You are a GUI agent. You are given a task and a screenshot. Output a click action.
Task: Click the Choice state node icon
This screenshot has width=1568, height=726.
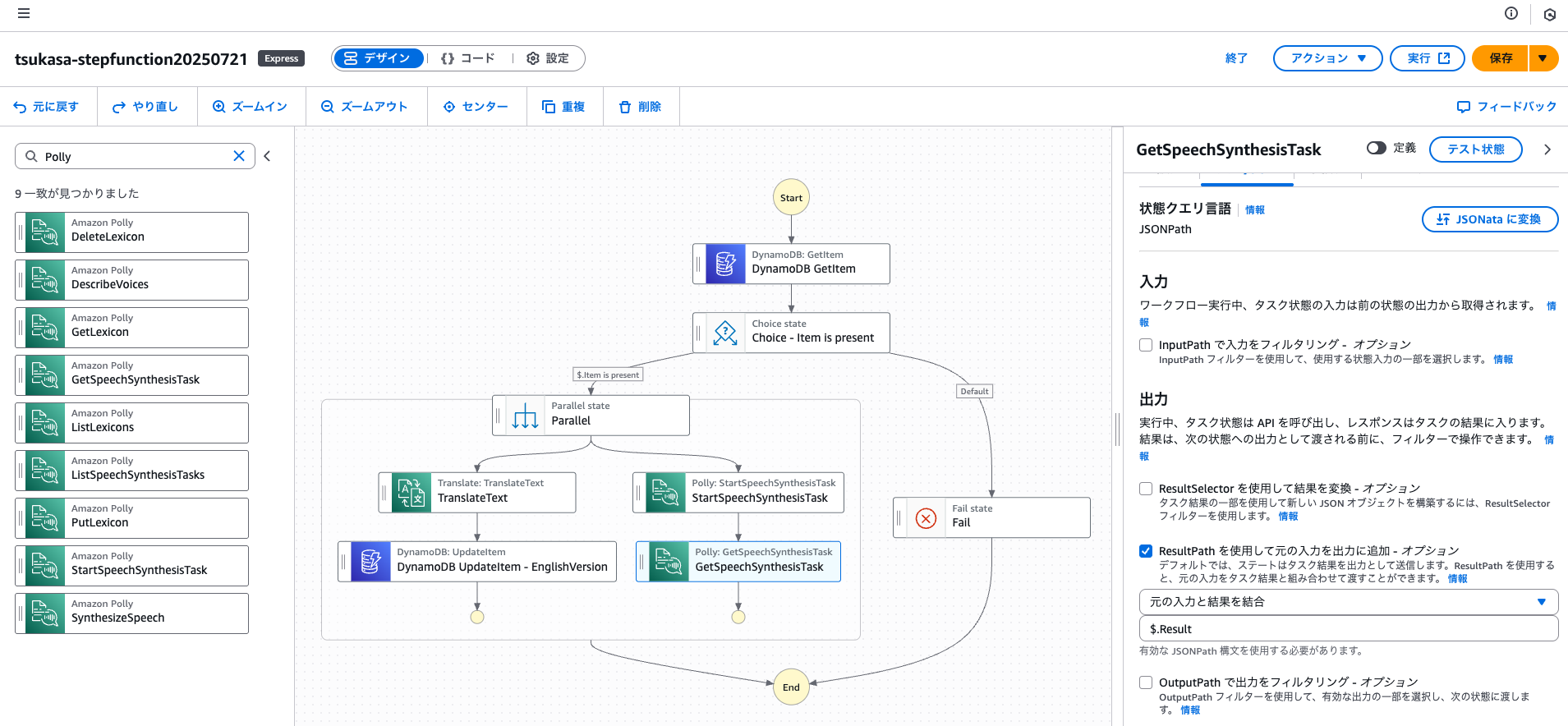click(725, 333)
